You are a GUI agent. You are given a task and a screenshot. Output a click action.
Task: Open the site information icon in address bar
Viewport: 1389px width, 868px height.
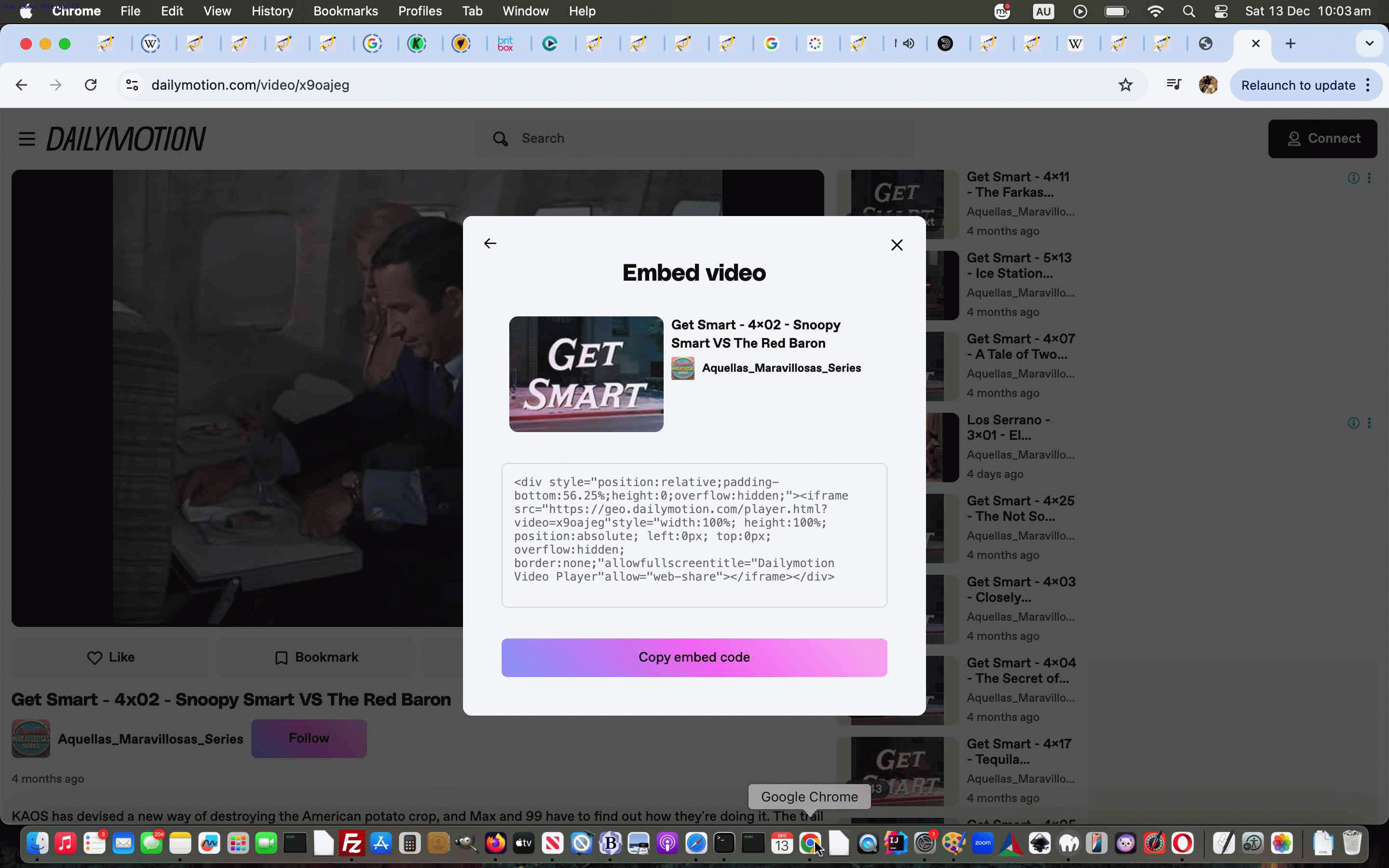(132, 85)
